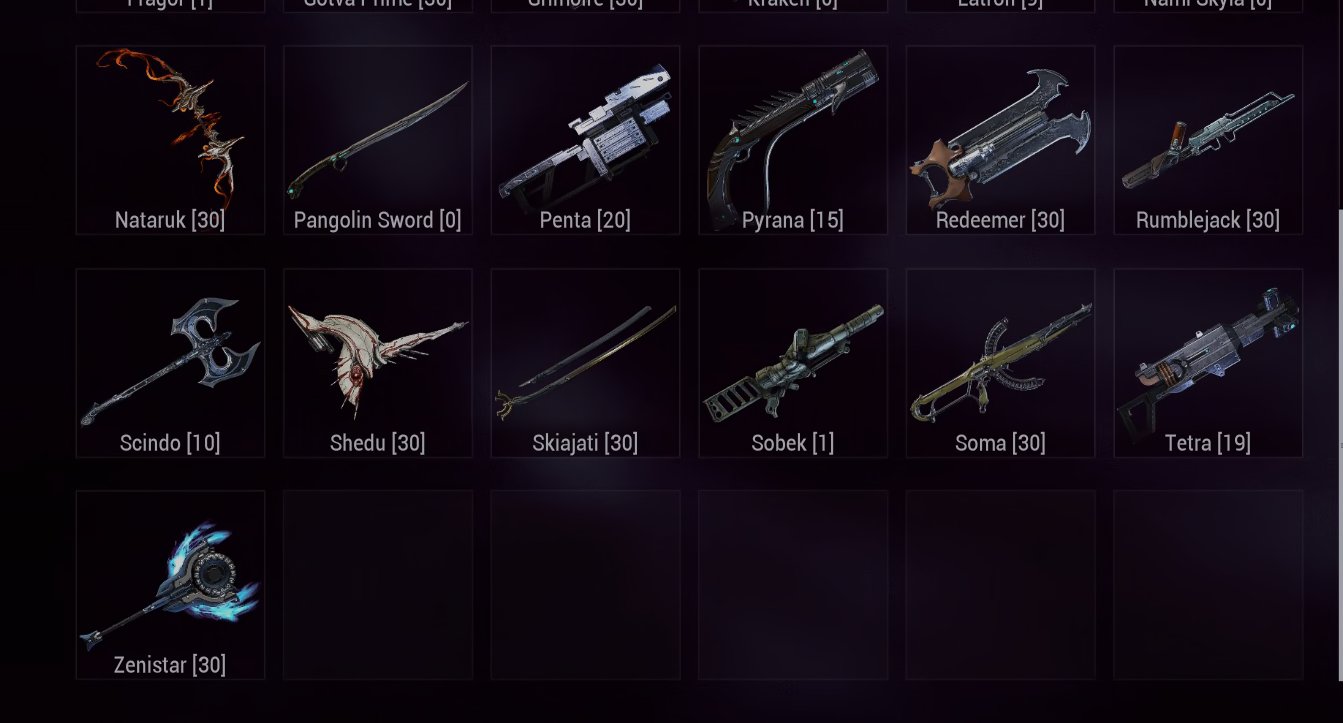Select the Nataruk bow icon
Image resolution: width=1343 pixels, height=723 pixels.
(170, 128)
